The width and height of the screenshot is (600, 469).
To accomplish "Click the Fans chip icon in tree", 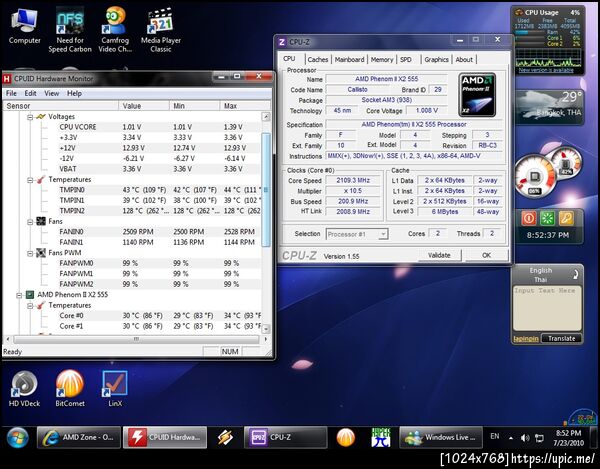I will click(41, 221).
